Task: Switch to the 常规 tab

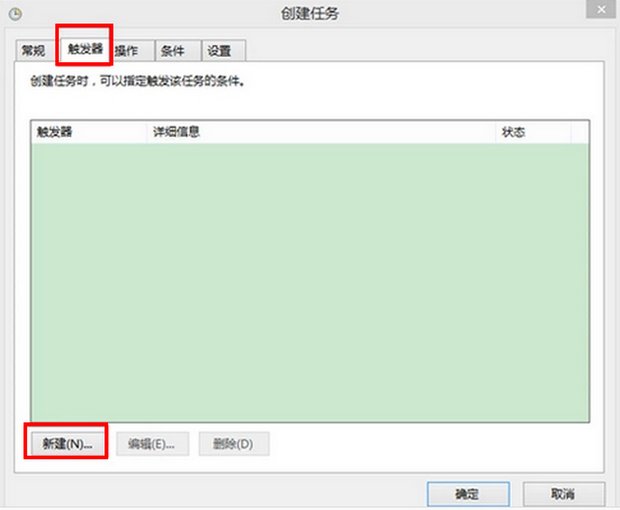Action: coord(34,51)
